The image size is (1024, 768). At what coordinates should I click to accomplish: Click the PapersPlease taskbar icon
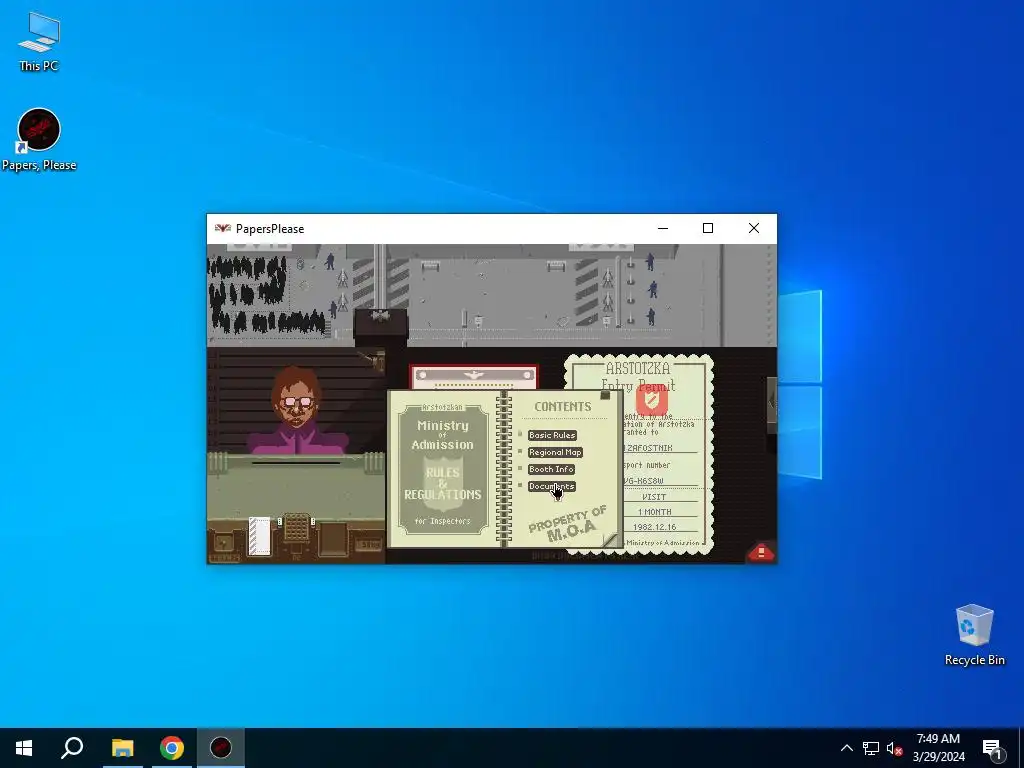click(x=221, y=748)
